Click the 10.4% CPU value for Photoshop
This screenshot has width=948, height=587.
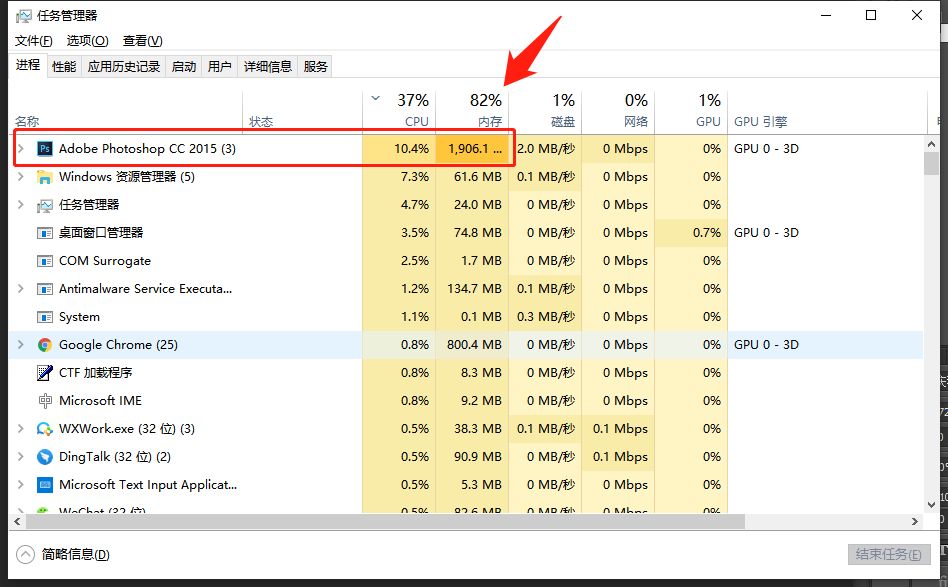pyautogui.click(x=411, y=149)
